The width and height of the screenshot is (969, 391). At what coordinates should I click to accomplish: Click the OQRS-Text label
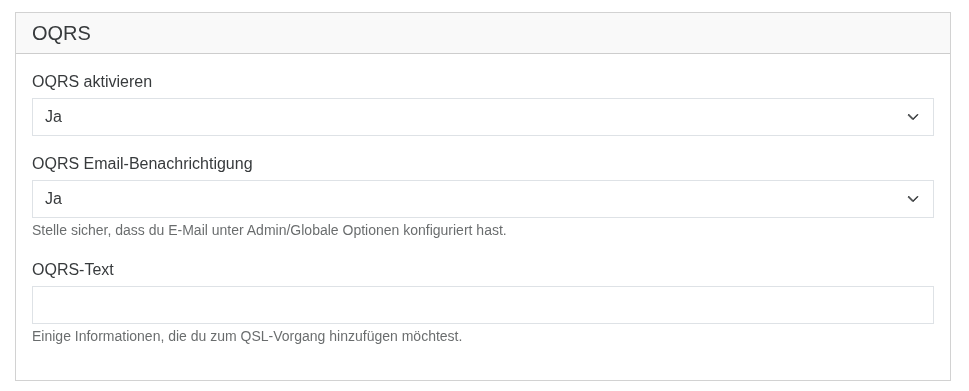click(x=73, y=270)
